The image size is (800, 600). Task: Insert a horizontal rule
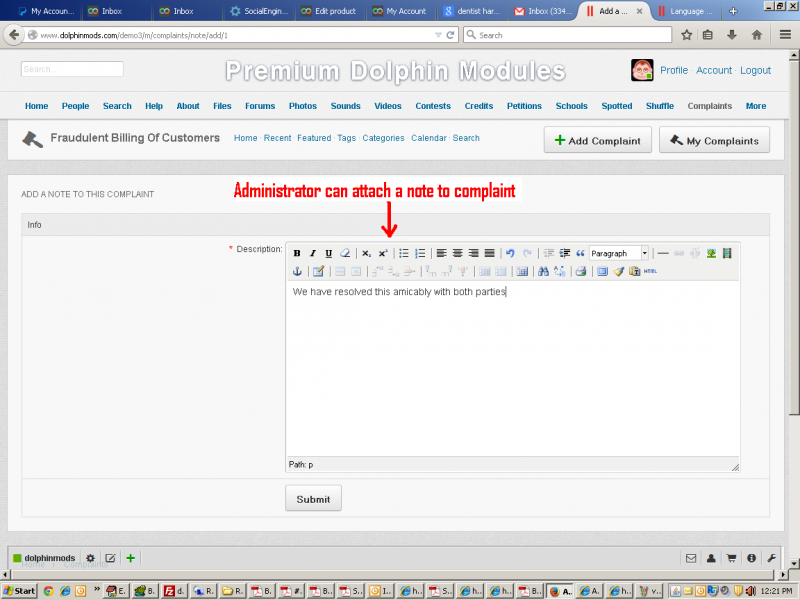[x=663, y=254]
